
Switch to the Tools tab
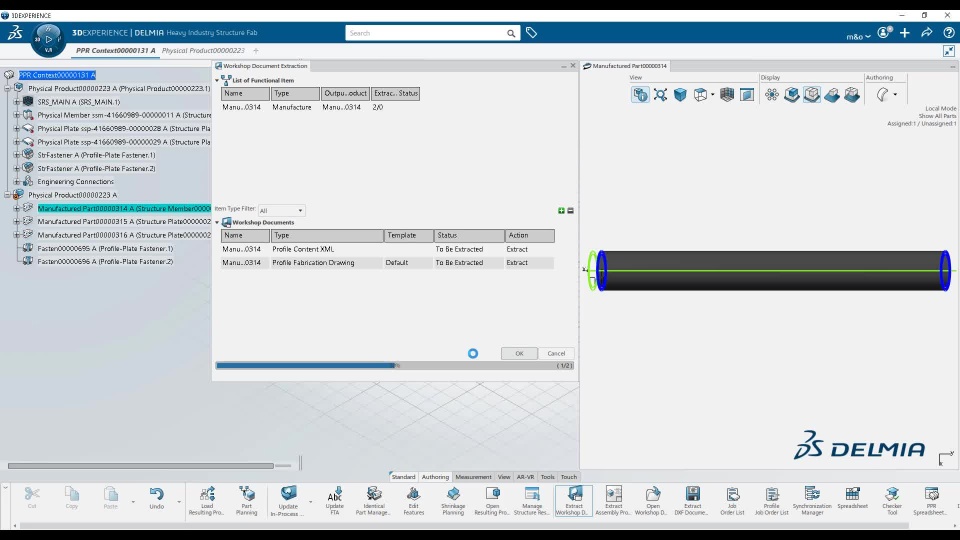tap(547, 476)
